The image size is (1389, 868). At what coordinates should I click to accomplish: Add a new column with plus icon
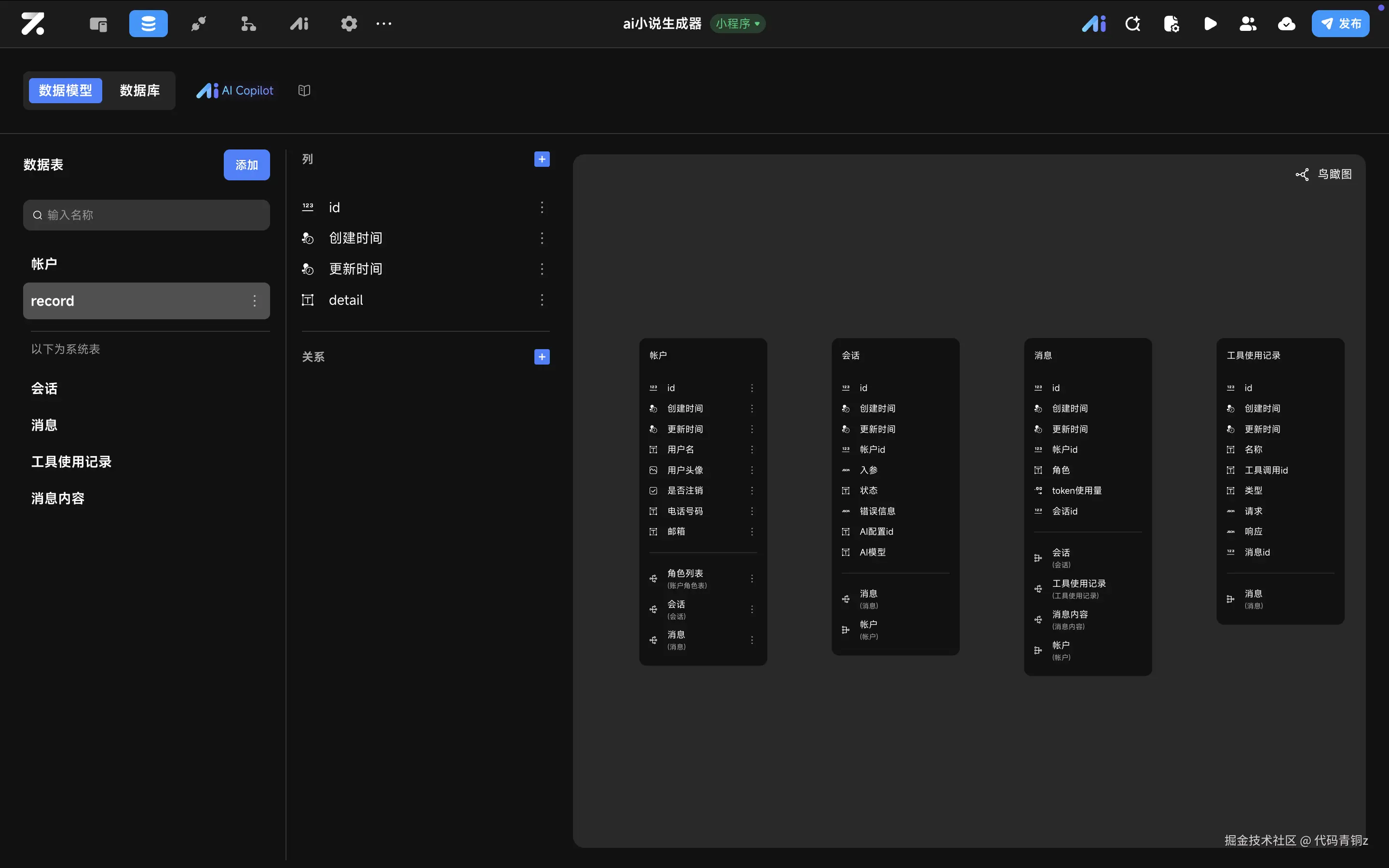point(541,159)
